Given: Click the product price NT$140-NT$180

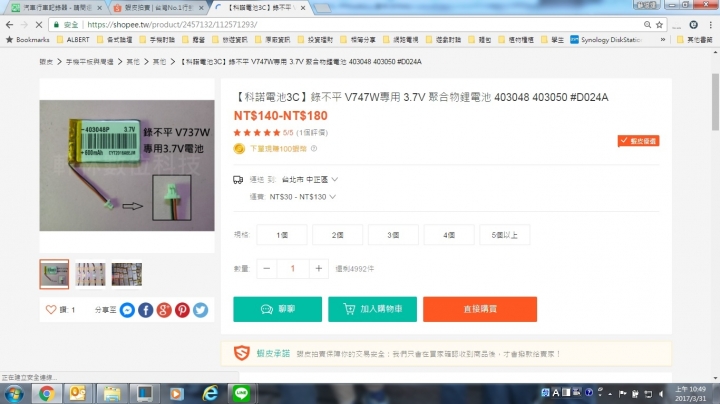Looking at the screenshot, I should click(x=281, y=116).
